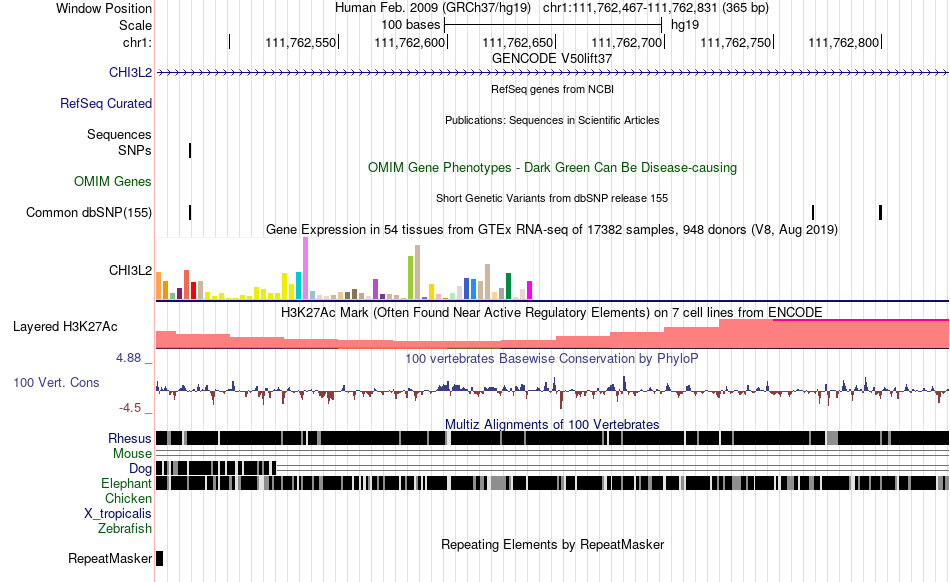The height and width of the screenshot is (582, 950).
Task: Open the OMIM Genes track label
Action: pos(113,182)
